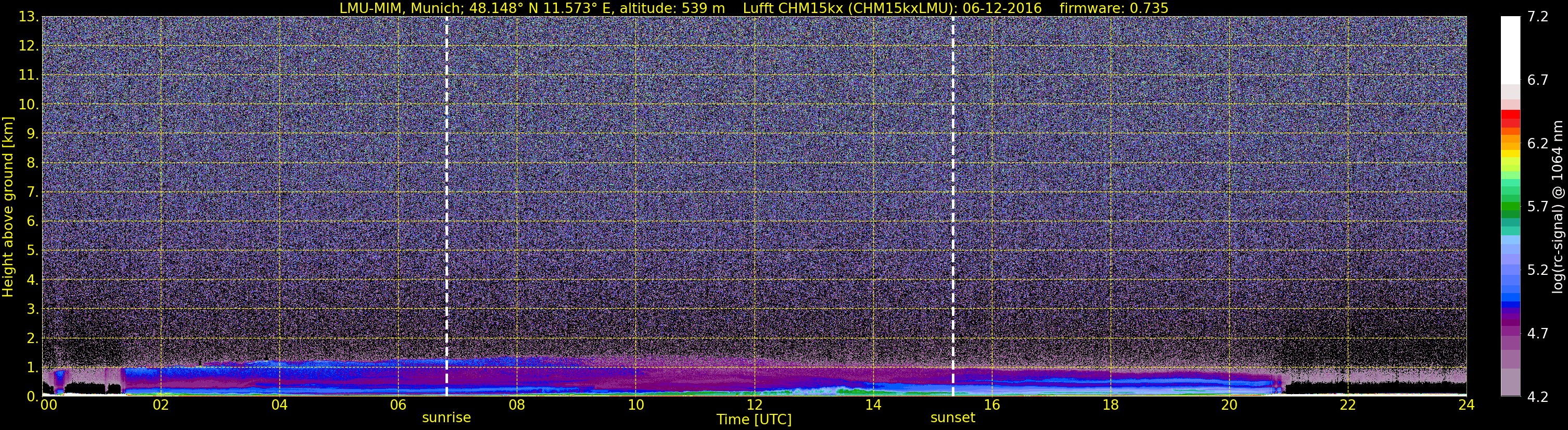
Task: Click the '4.2' colorbar tick value
Action: pos(1538,397)
